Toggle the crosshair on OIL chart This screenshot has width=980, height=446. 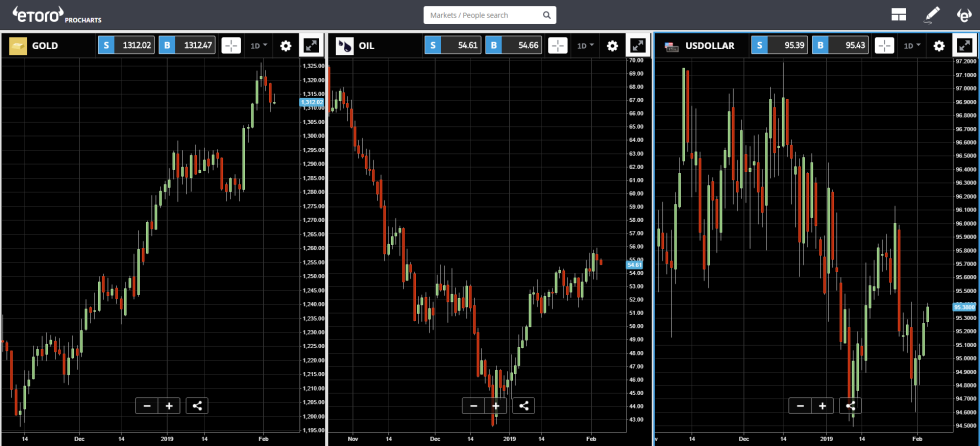pyautogui.click(x=557, y=46)
